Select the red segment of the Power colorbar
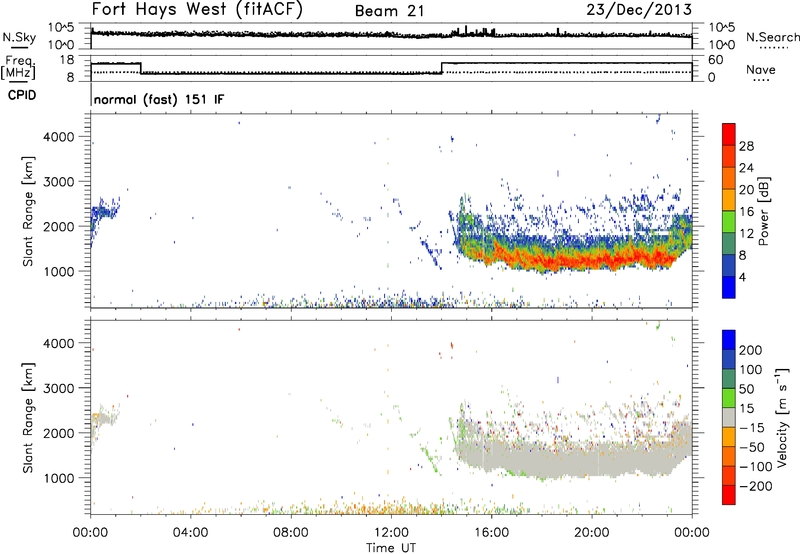The image size is (800, 554). 729,134
